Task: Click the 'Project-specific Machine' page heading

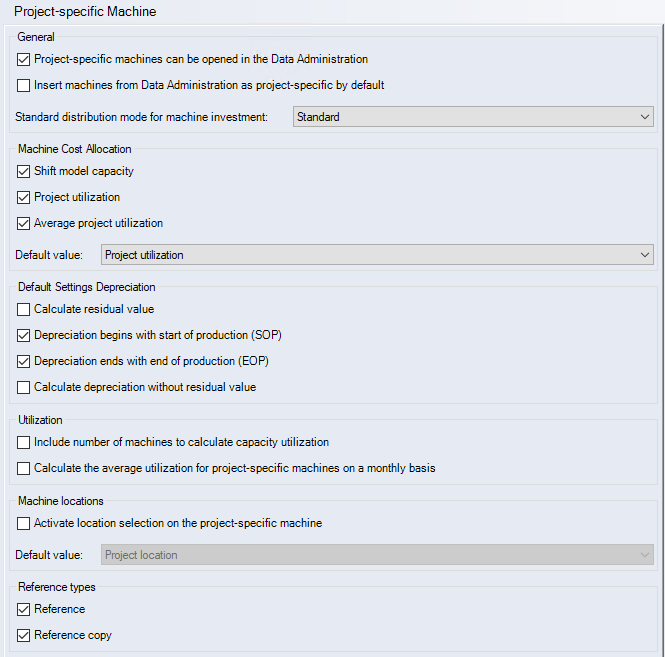Action: (85, 12)
